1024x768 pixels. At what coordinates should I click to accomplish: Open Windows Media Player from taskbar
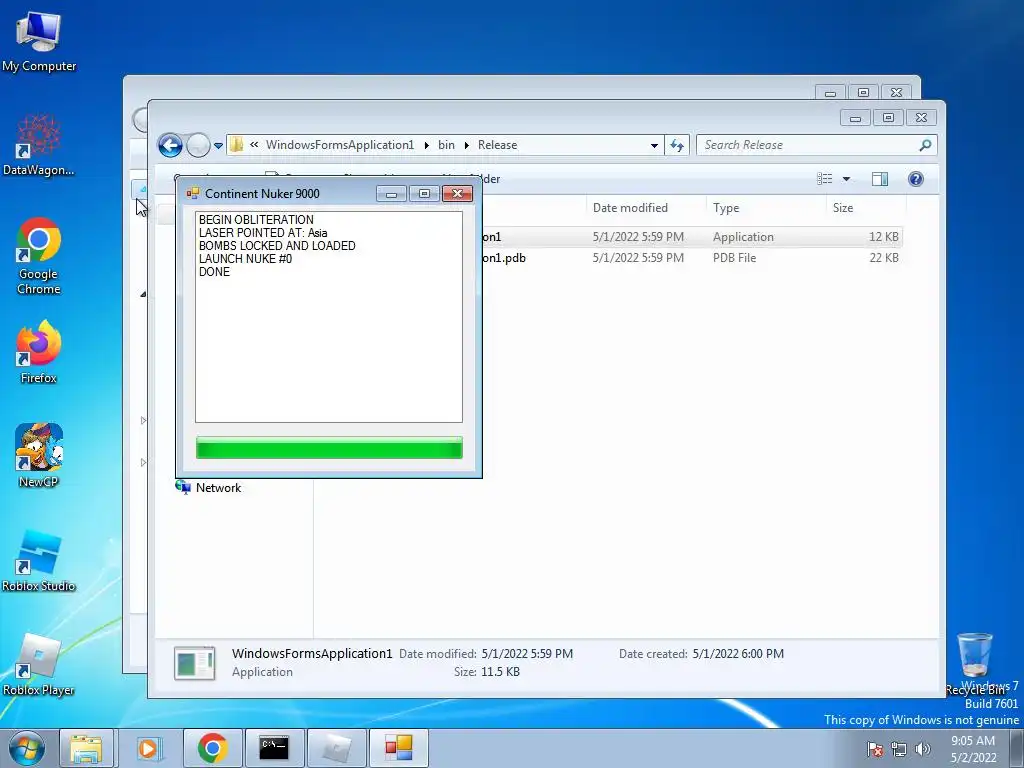pyautogui.click(x=148, y=748)
